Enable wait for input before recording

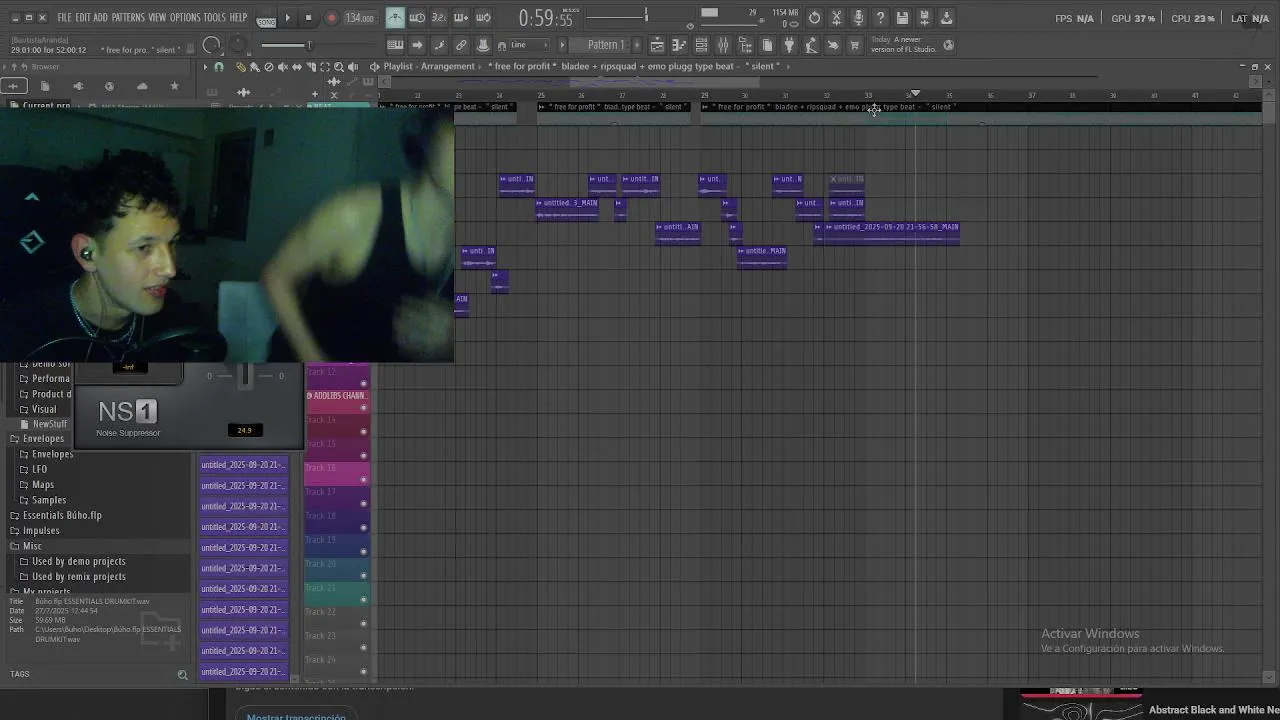pyautogui.click(x=417, y=18)
